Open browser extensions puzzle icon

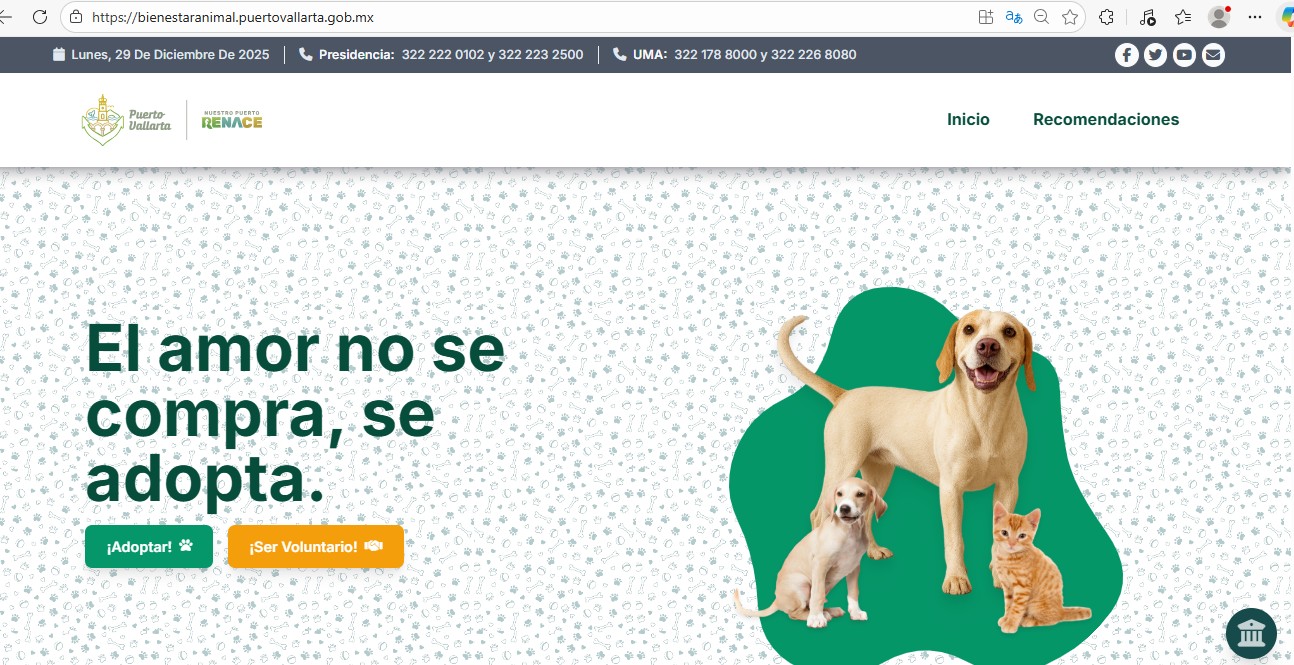pyautogui.click(x=1106, y=17)
